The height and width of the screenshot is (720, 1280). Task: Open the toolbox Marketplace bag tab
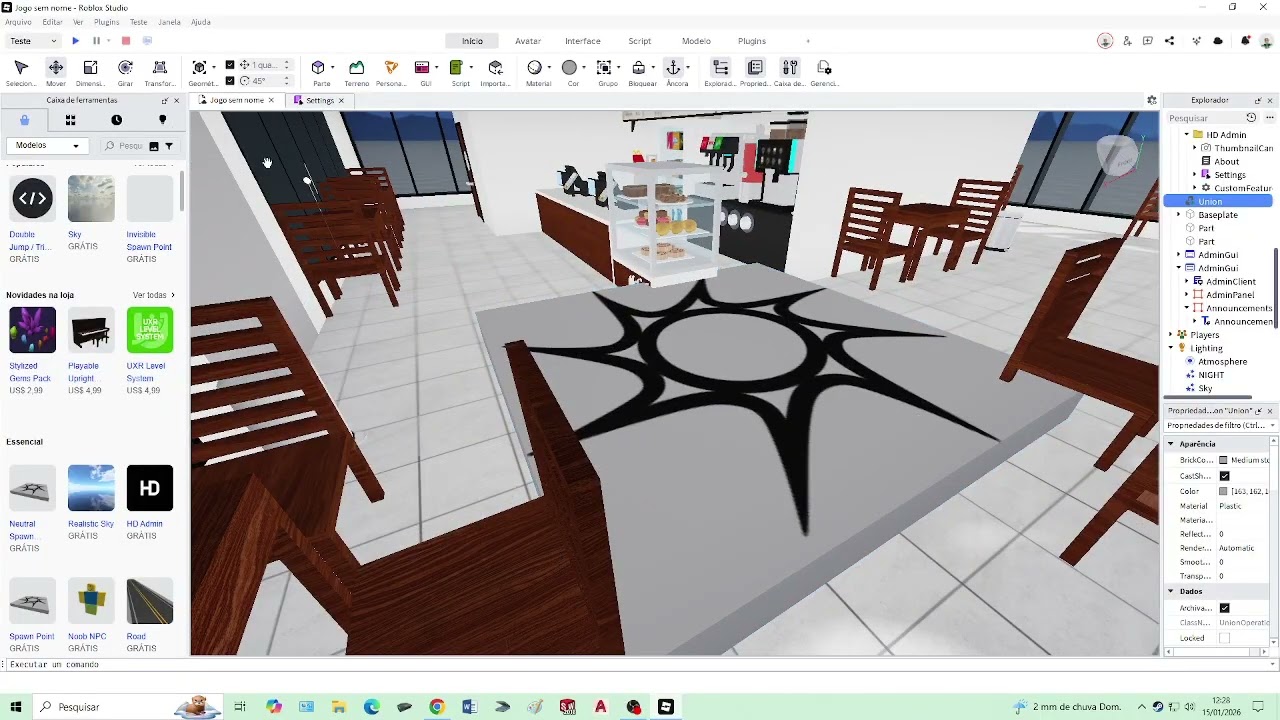pyautogui.click(x=24, y=120)
